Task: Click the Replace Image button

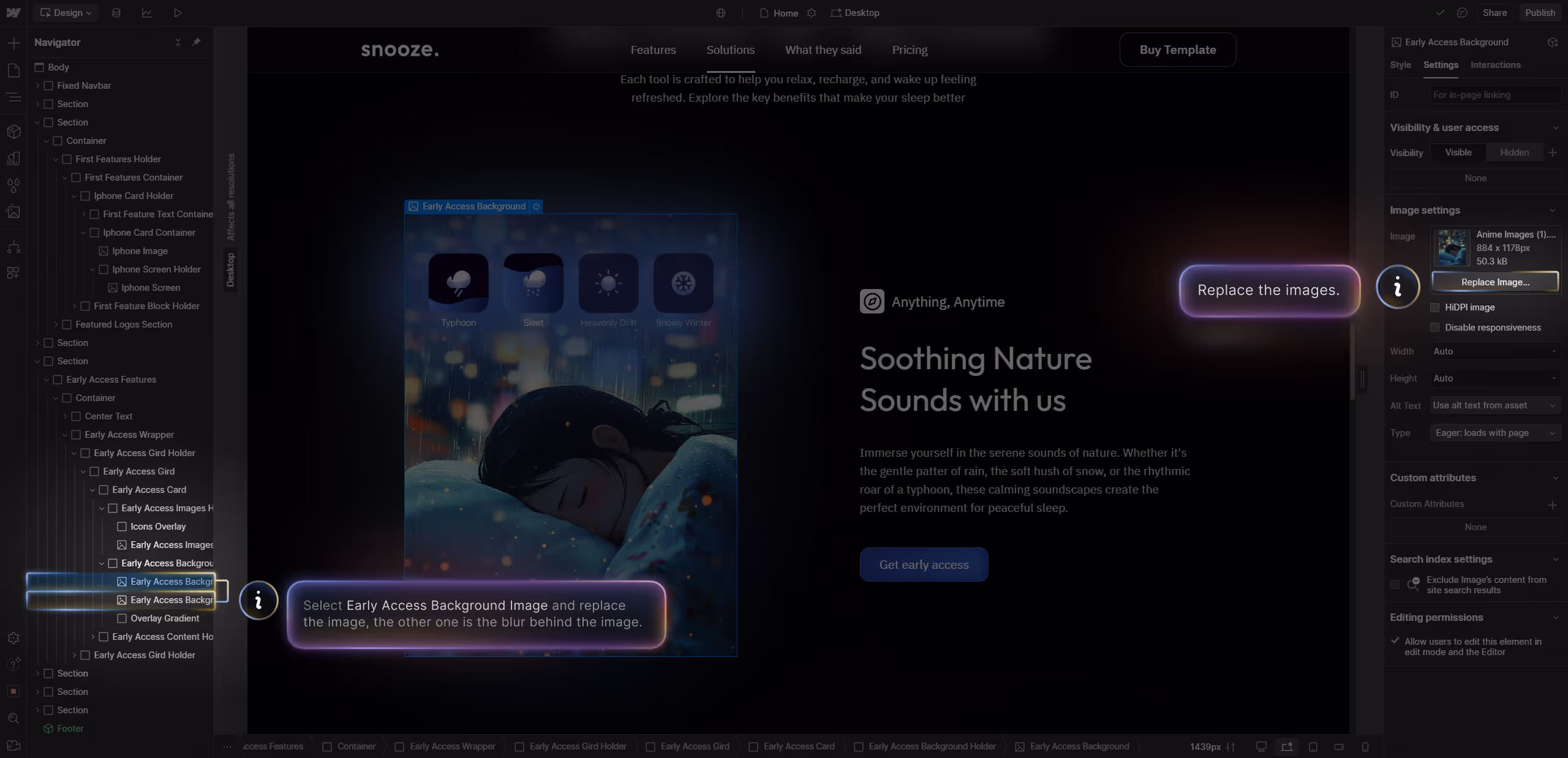Action: pos(1495,282)
